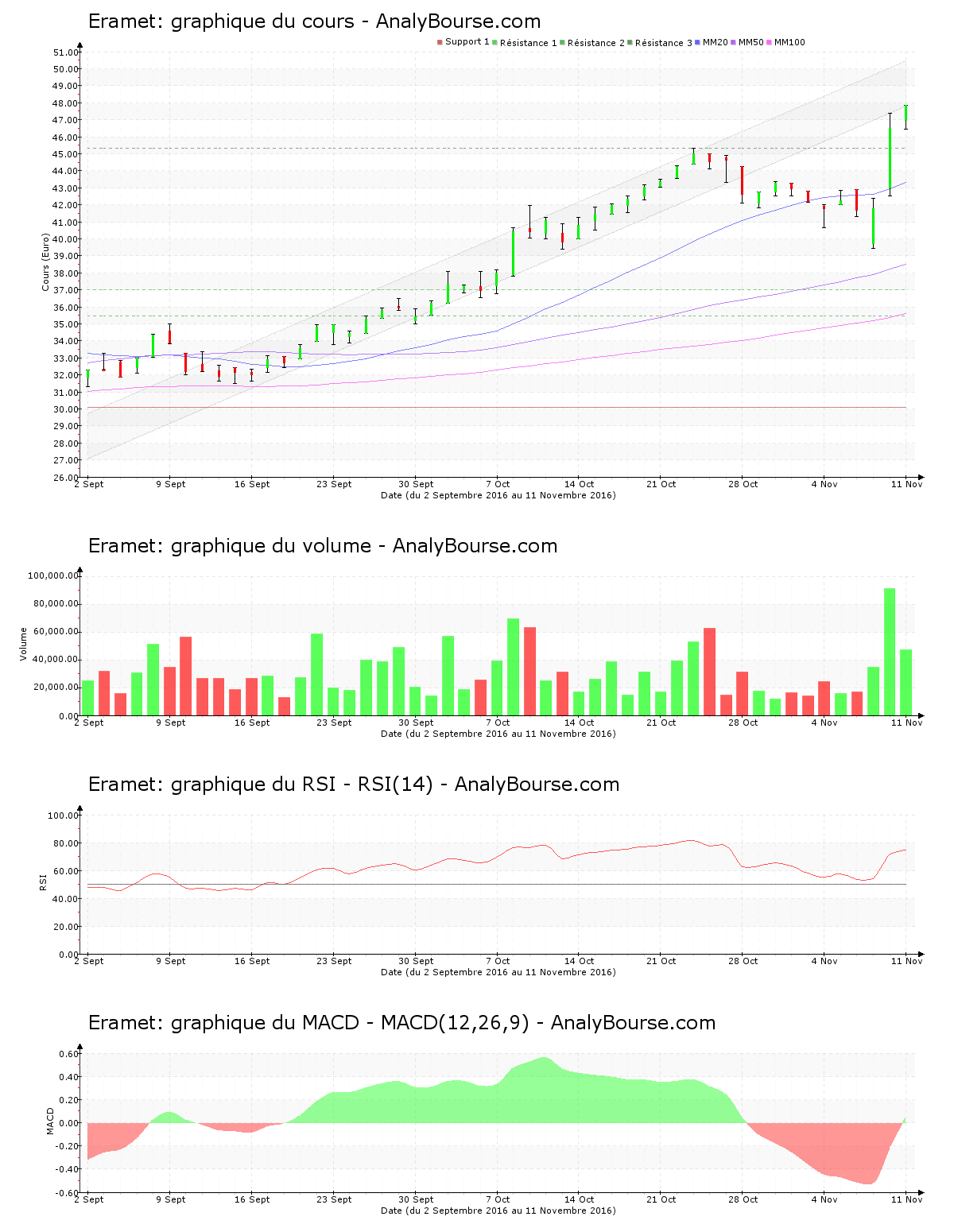Click the date range caption under the MACD chart
The image size is (954, 1232).
pyautogui.click(x=498, y=1211)
